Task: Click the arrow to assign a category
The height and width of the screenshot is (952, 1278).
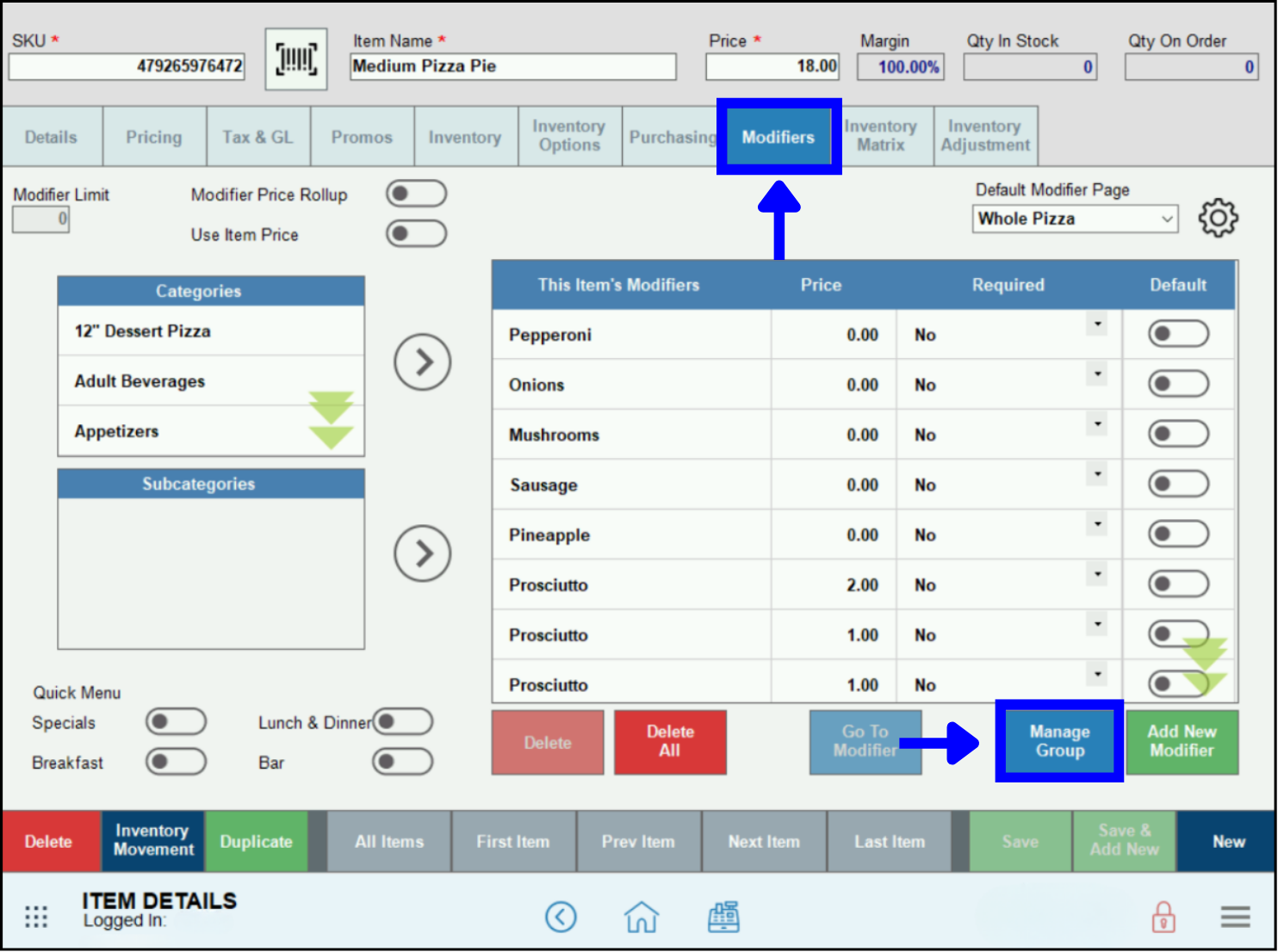Action: (422, 362)
